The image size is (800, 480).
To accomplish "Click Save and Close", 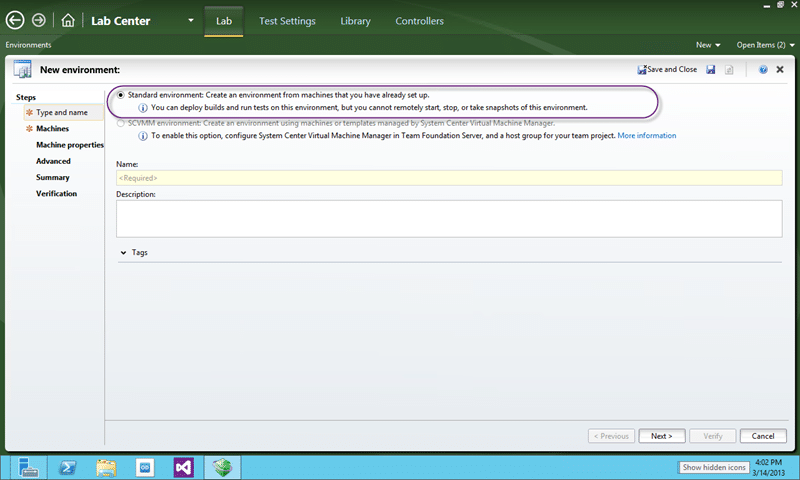I will pos(667,69).
